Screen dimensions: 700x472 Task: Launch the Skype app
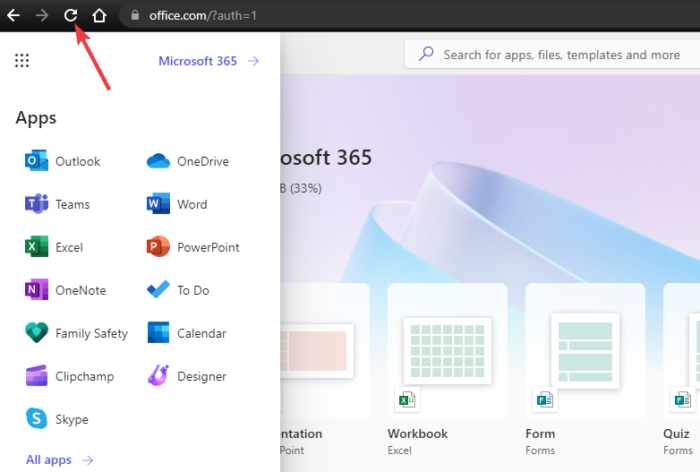pyautogui.click(x=56, y=419)
